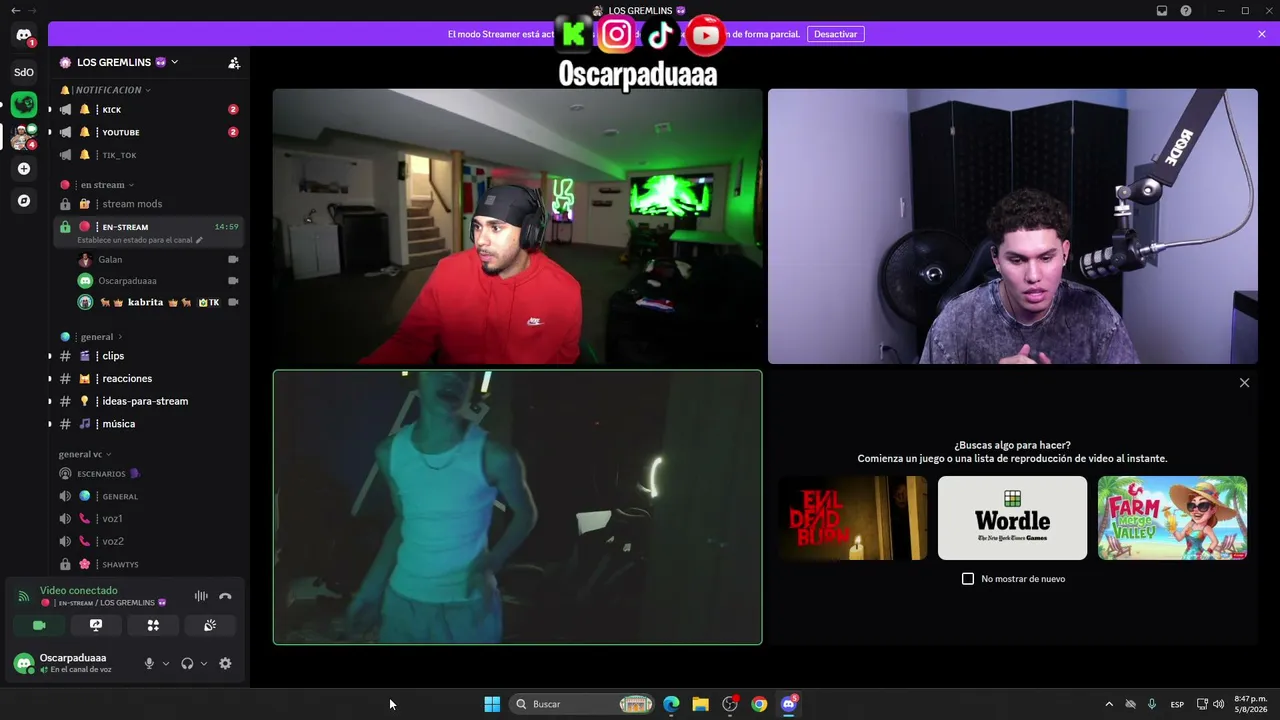The image size is (1280, 720).
Task: Open headphone output options arrow
Action: click(x=204, y=663)
